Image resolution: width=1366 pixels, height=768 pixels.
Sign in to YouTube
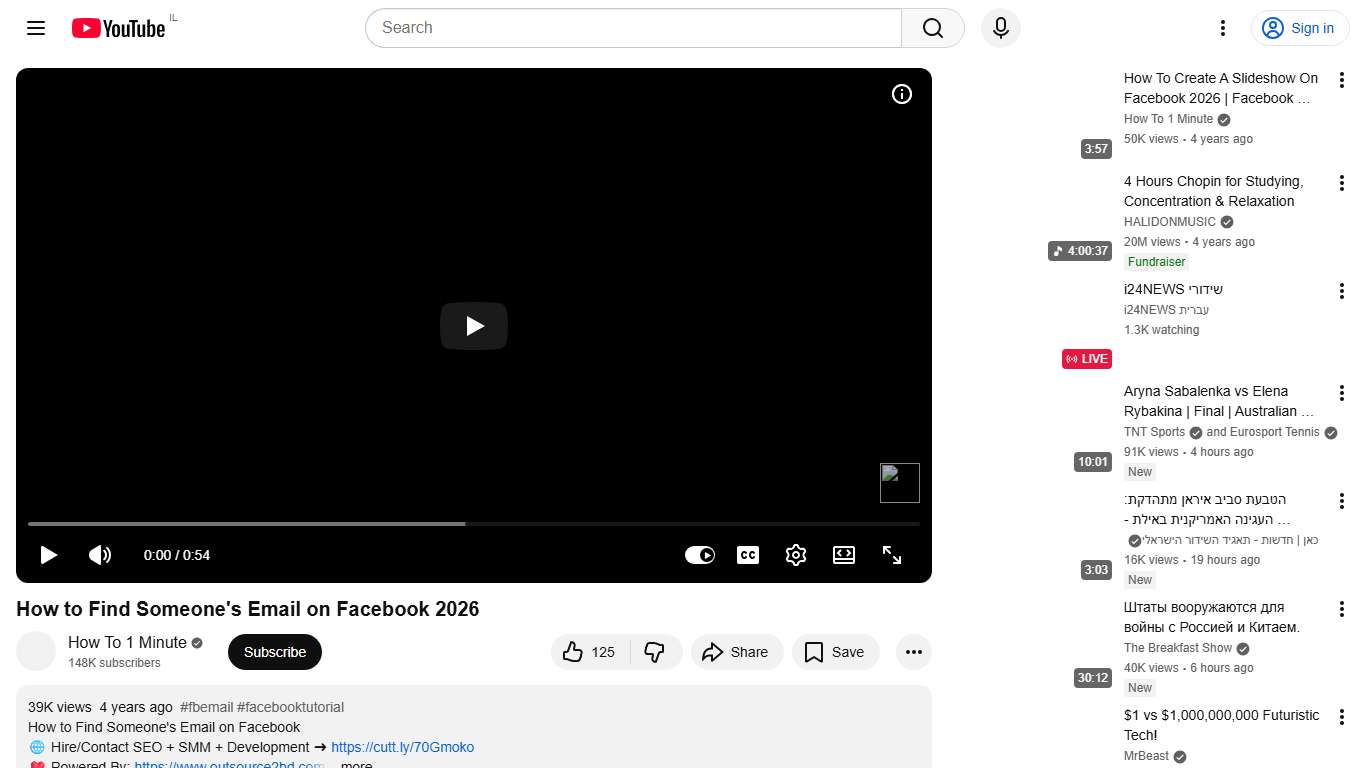[1299, 27]
